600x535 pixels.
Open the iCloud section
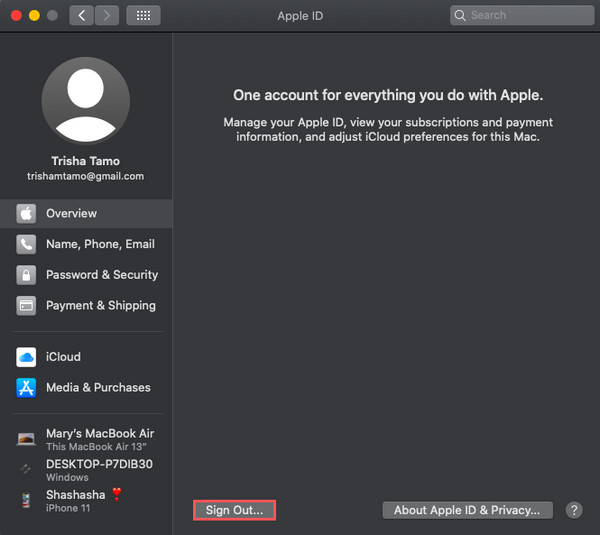tap(86, 357)
